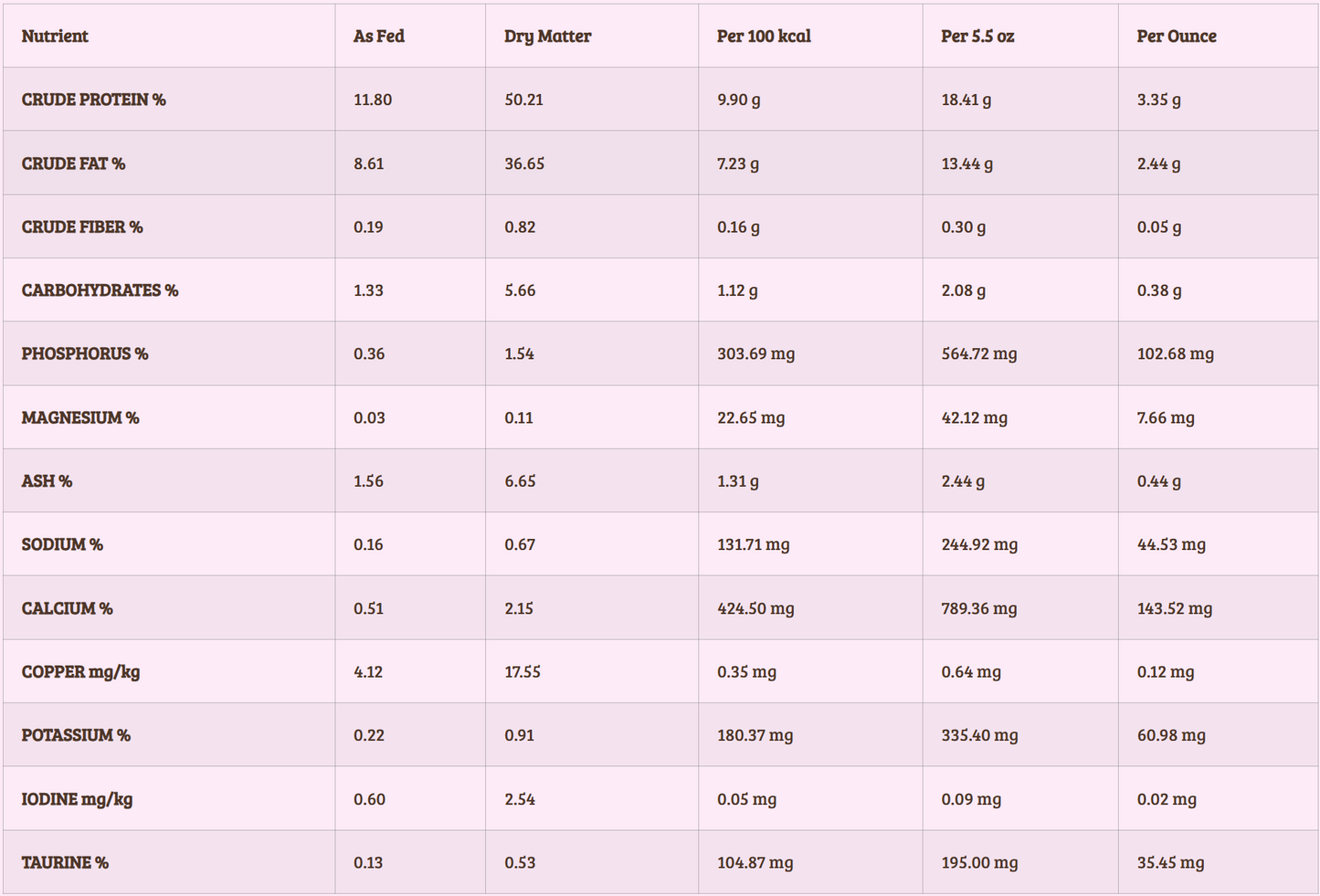Image resolution: width=1320 pixels, height=896 pixels.
Task: Click the COPPER mg/kg row label
Action: point(80,671)
